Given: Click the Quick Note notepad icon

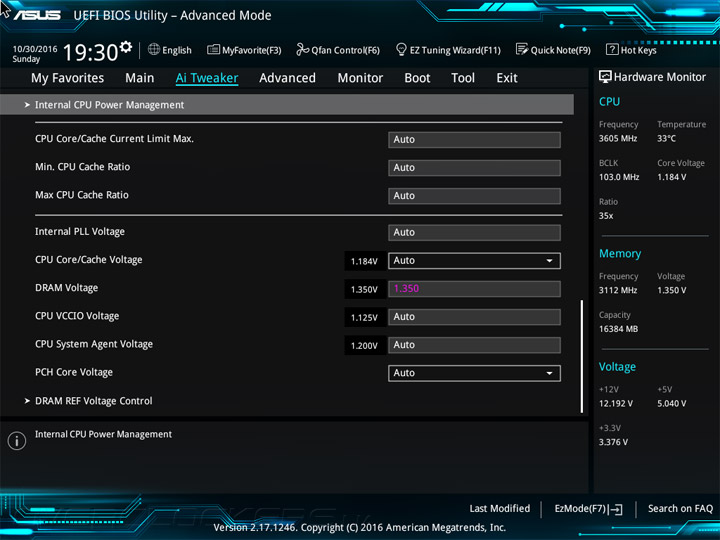Looking at the screenshot, I should tap(522, 49).
